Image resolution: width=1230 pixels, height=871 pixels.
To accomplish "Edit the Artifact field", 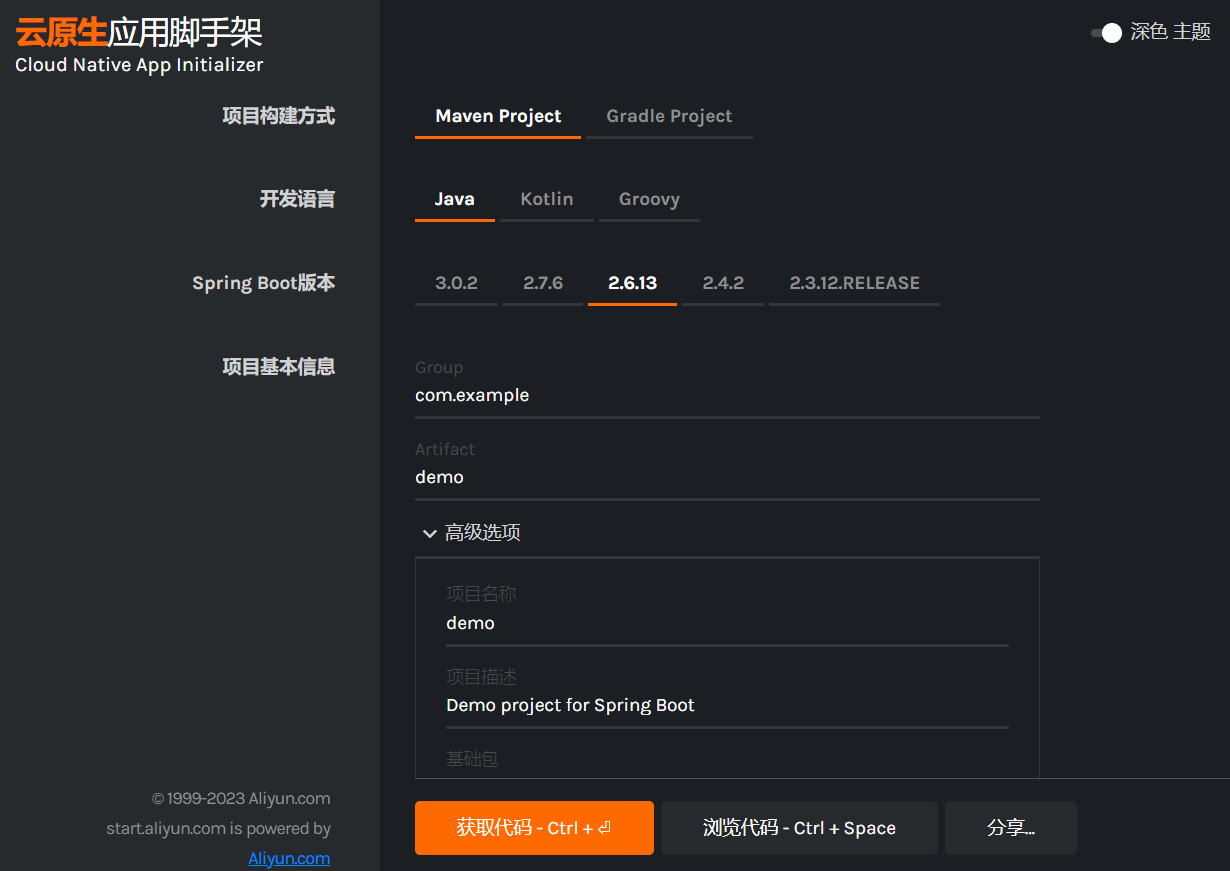I will [x=727, y=478].
